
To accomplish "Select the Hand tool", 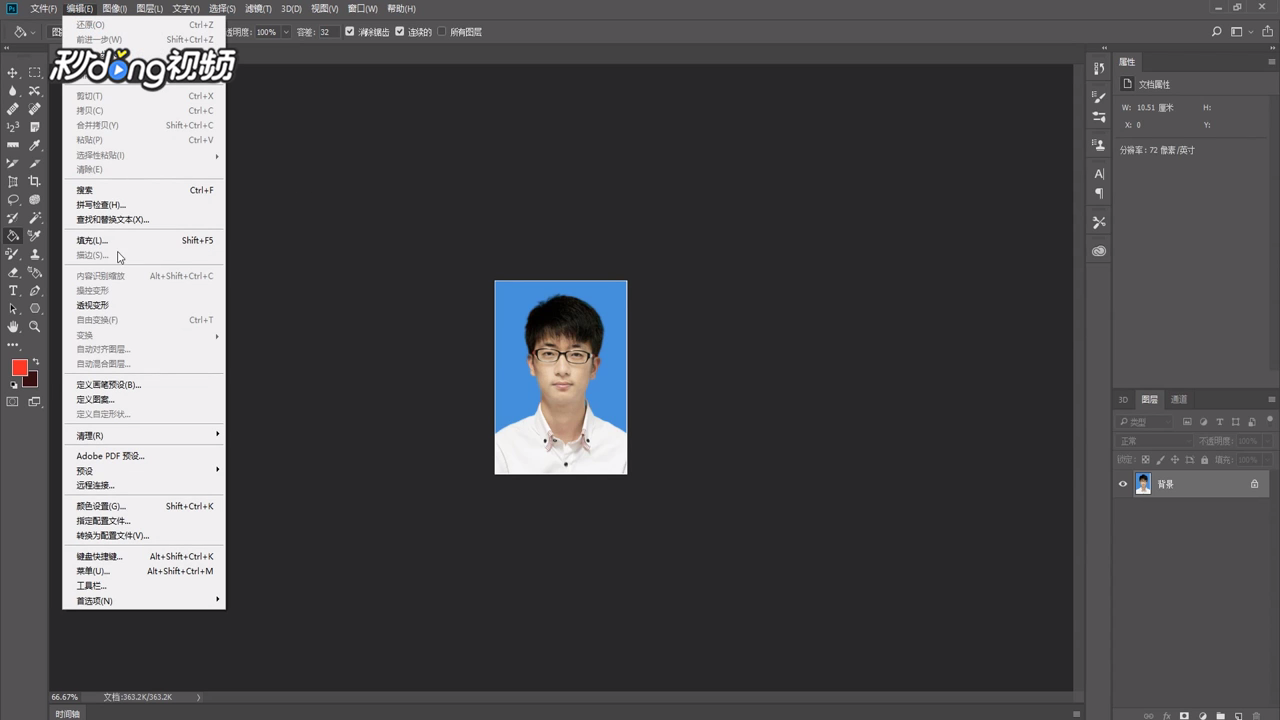I will 12,326.
